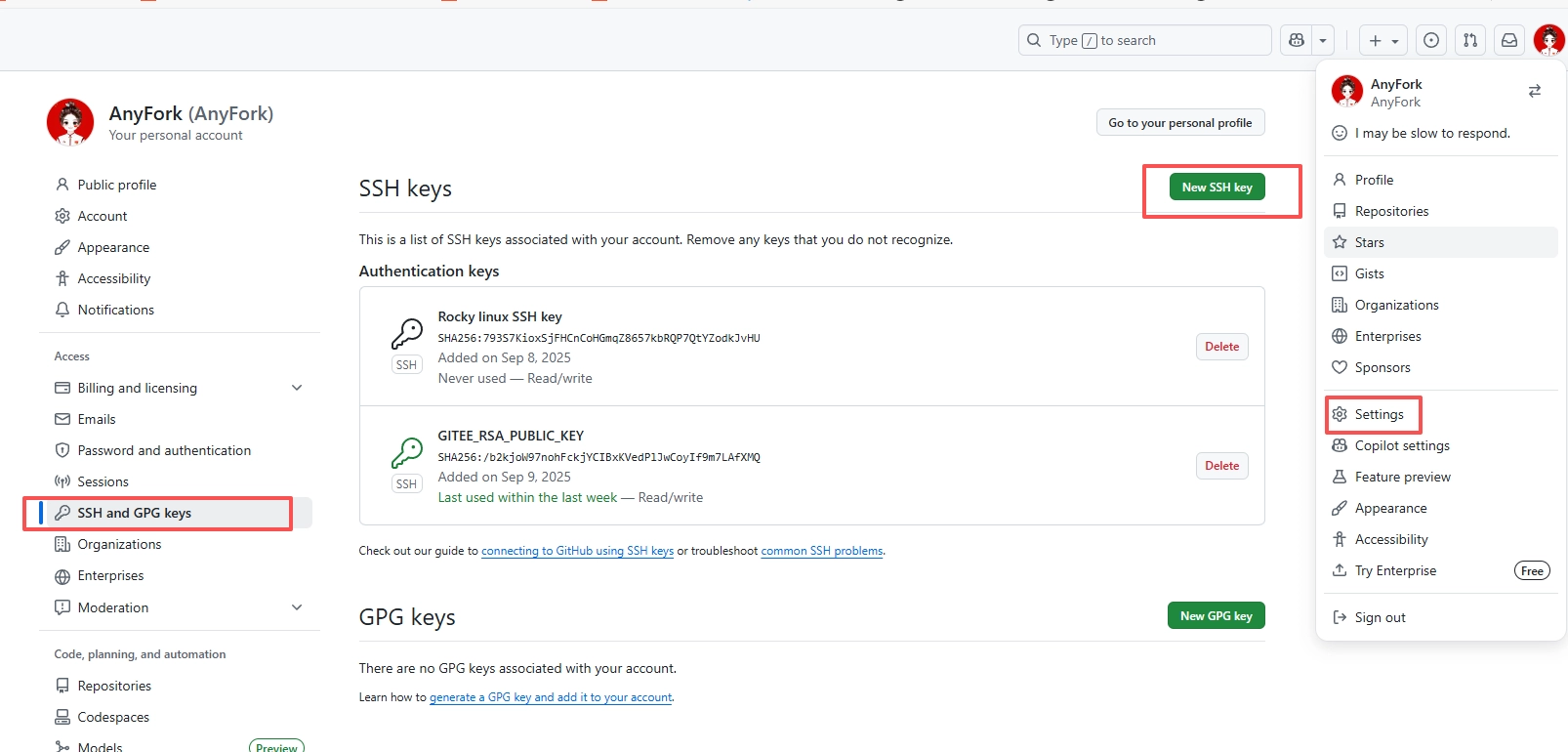Open SSH and GPG keys sidebar item
This screenshot has width=1568, height=752.
[x=134, y=513]
